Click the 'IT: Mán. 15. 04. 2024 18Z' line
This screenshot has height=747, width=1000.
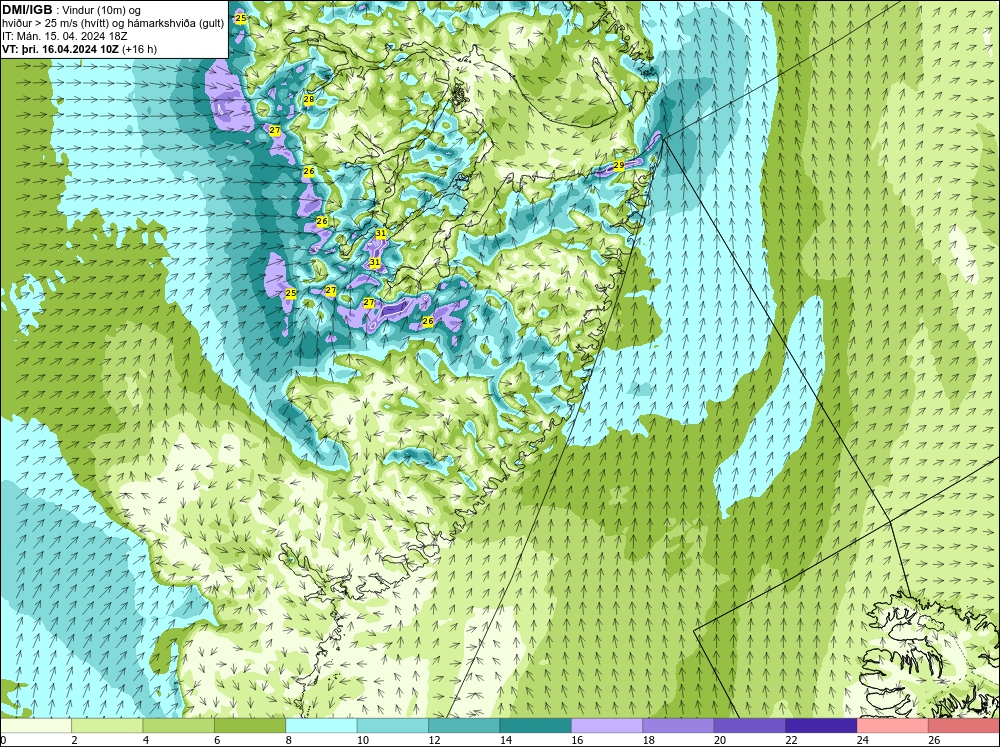[x=64, y=36]
